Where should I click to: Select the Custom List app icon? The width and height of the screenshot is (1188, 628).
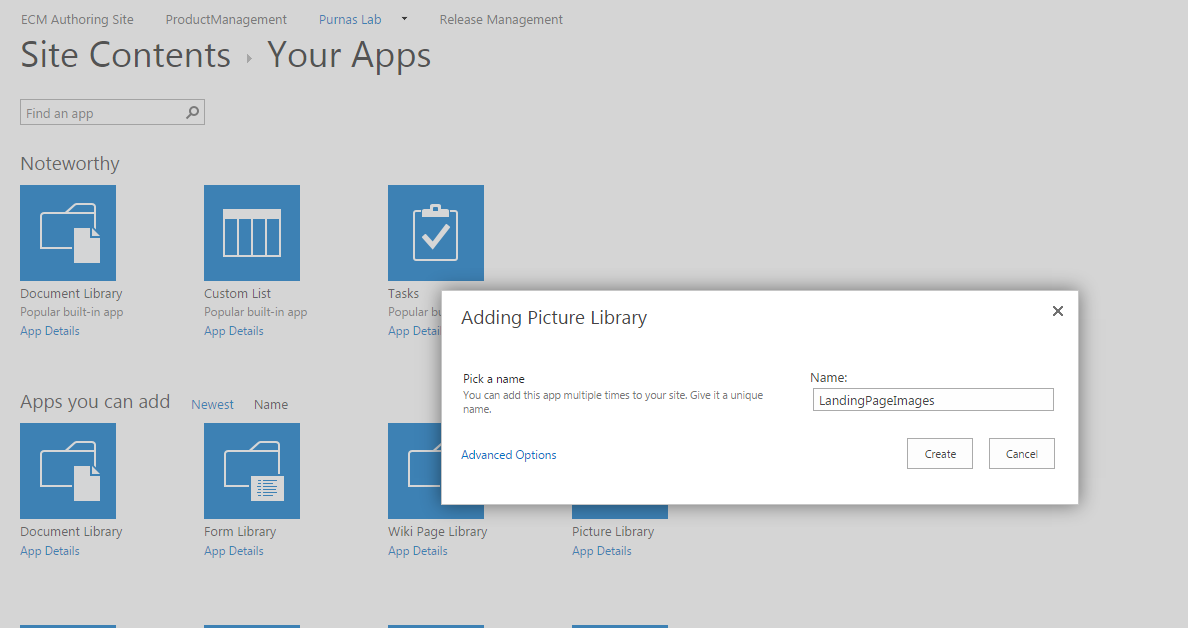[252, 232]
